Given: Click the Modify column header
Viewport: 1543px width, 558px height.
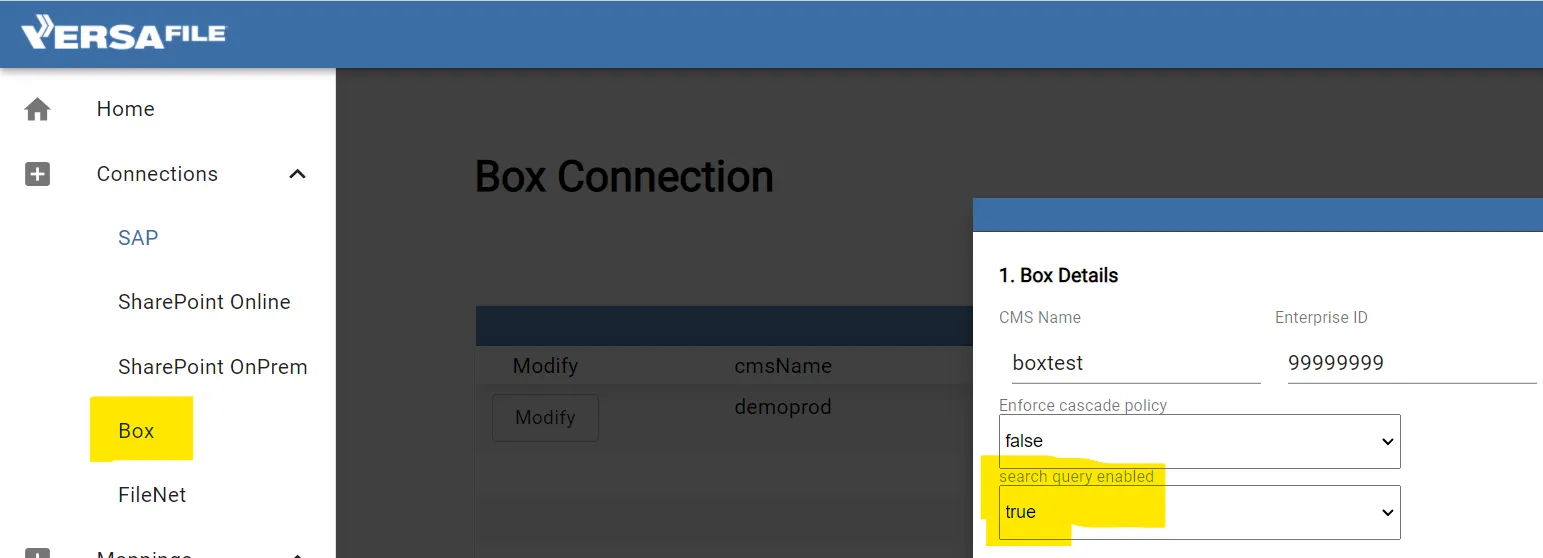Looking at the screenshot, I should pyautogui.click(x=545, y=366).
